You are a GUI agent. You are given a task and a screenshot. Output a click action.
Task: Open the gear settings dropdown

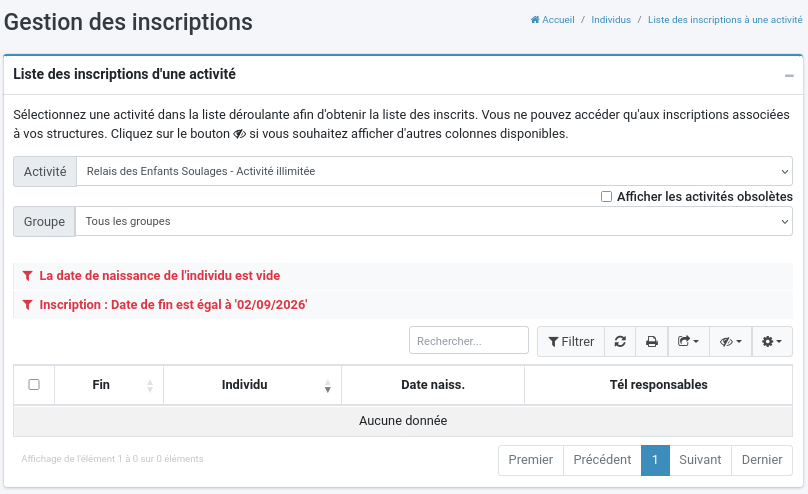(772, 342)
